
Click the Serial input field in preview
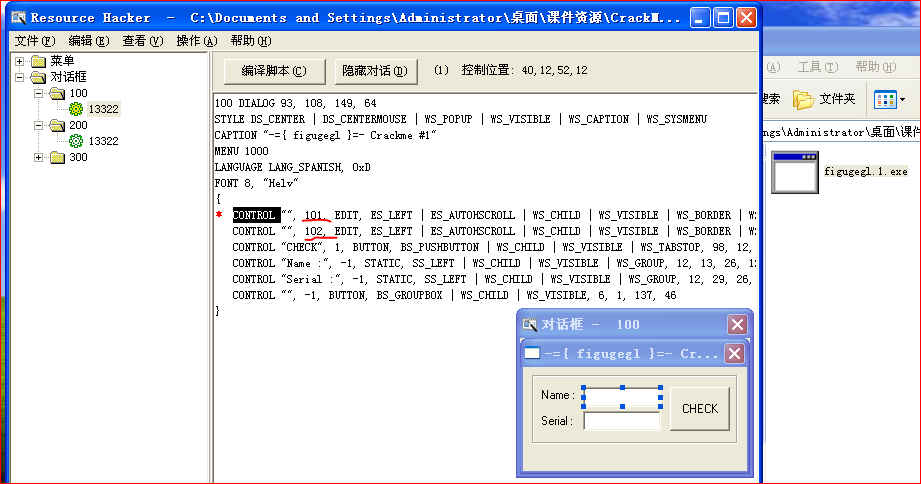622,421
